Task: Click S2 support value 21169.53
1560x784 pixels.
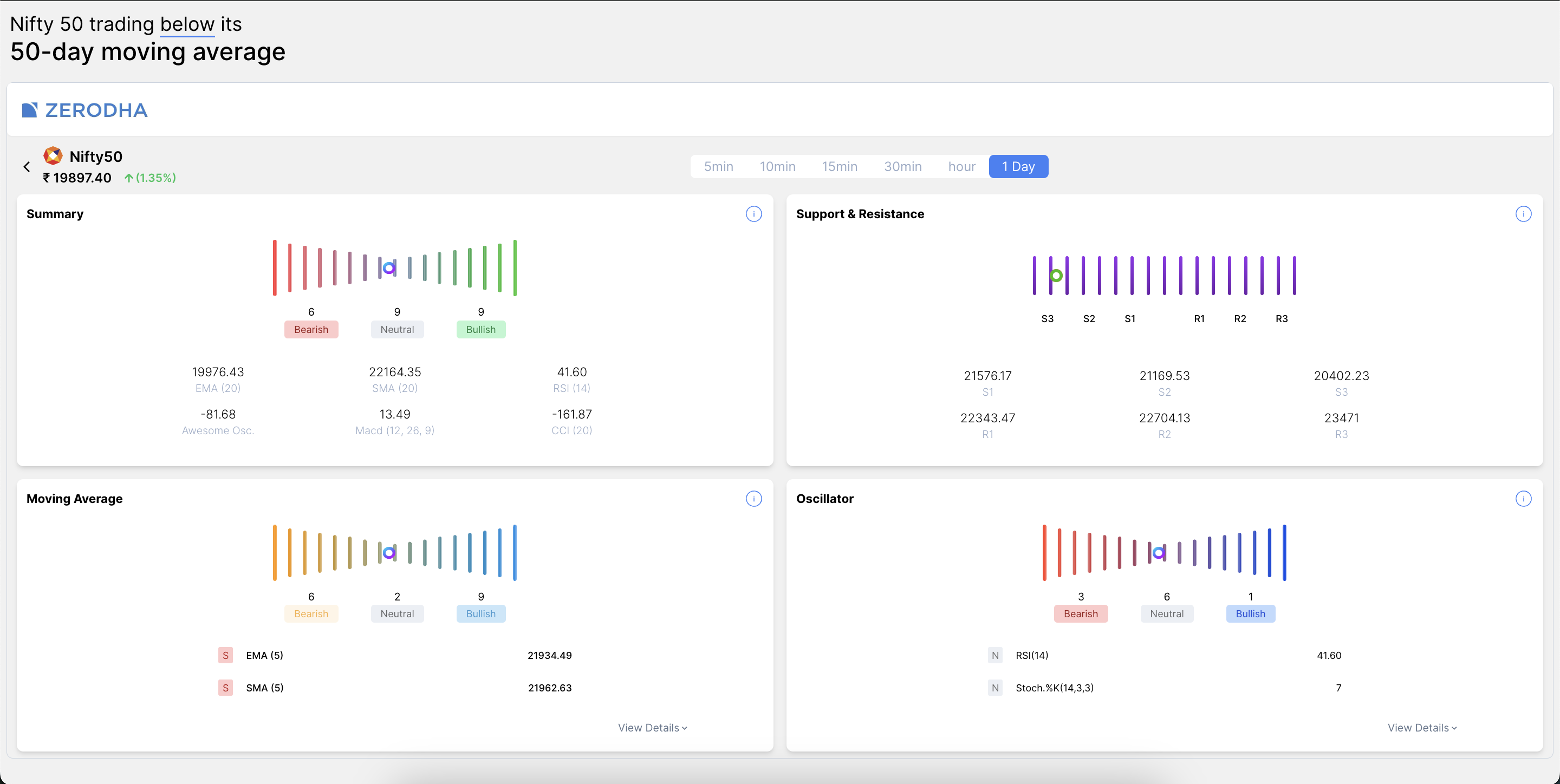Action: tap(1165, 375)
